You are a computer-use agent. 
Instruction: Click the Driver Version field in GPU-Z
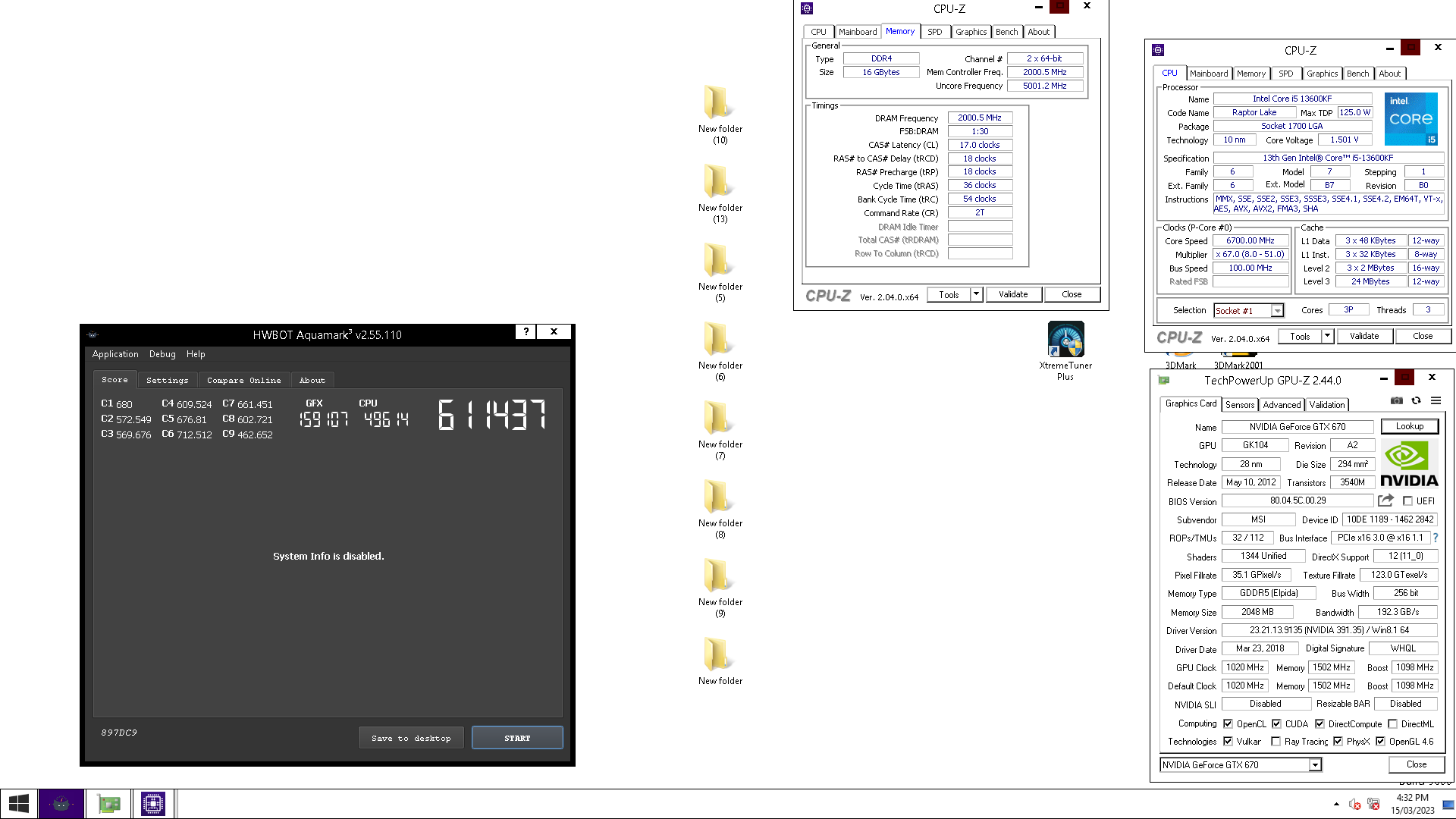(1329, 630)
